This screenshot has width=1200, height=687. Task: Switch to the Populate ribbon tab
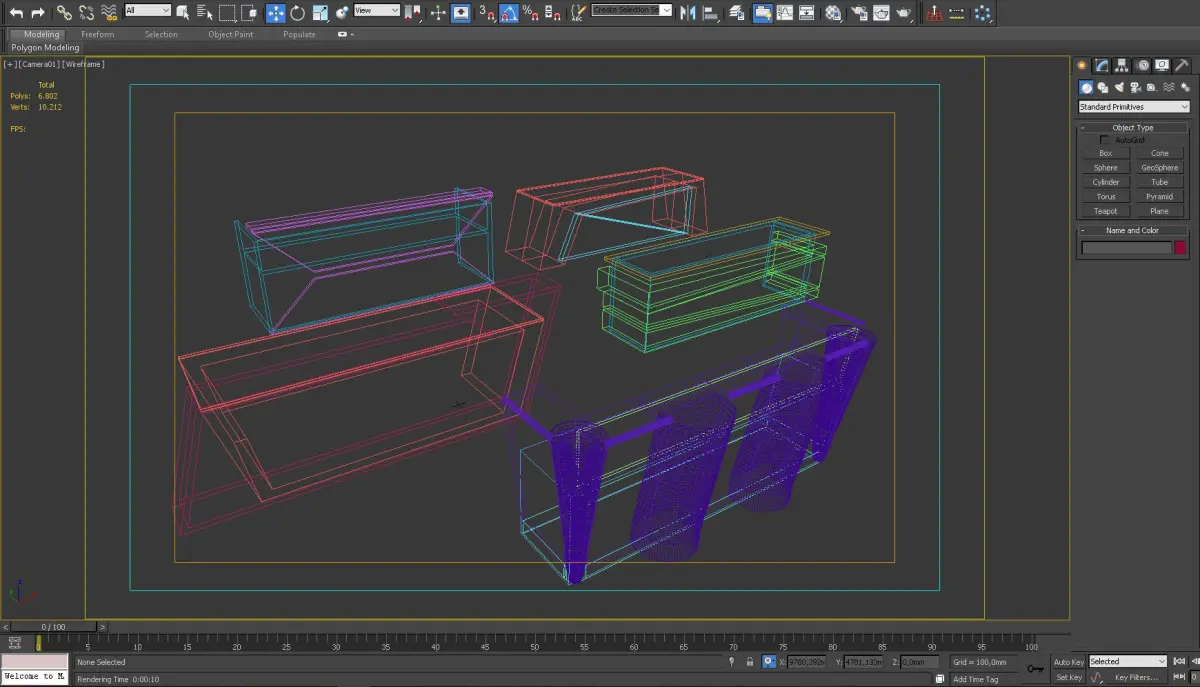(x=299, y=34)
